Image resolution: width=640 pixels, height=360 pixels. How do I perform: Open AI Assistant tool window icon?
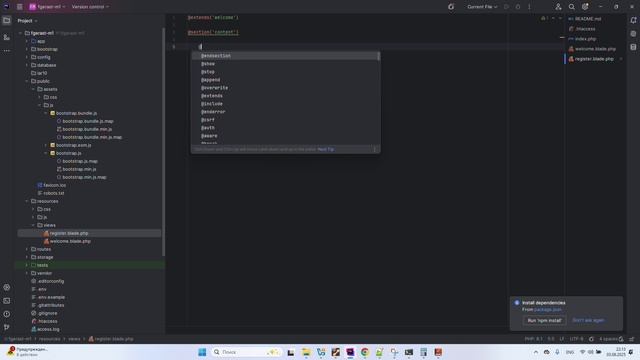point(633,34)
